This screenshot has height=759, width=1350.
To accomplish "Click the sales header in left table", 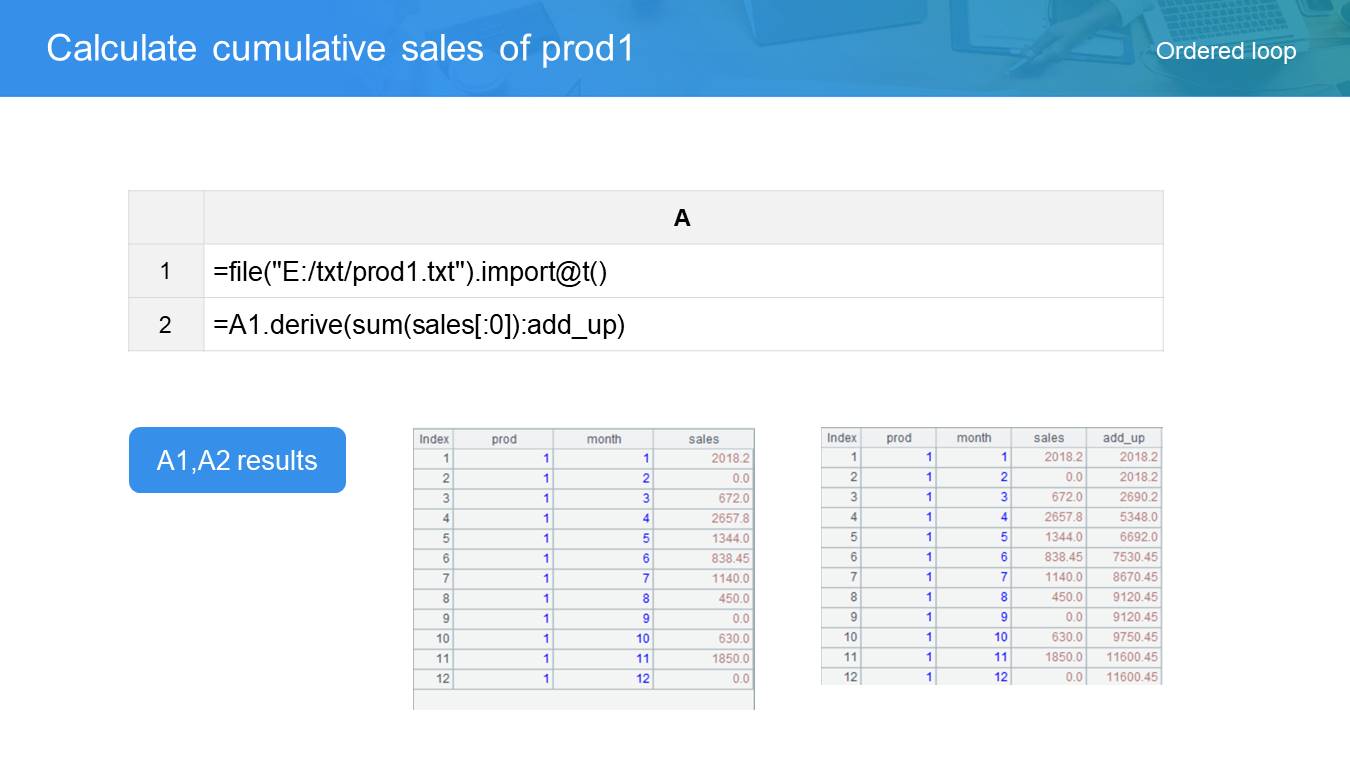I will click(703, 439).
